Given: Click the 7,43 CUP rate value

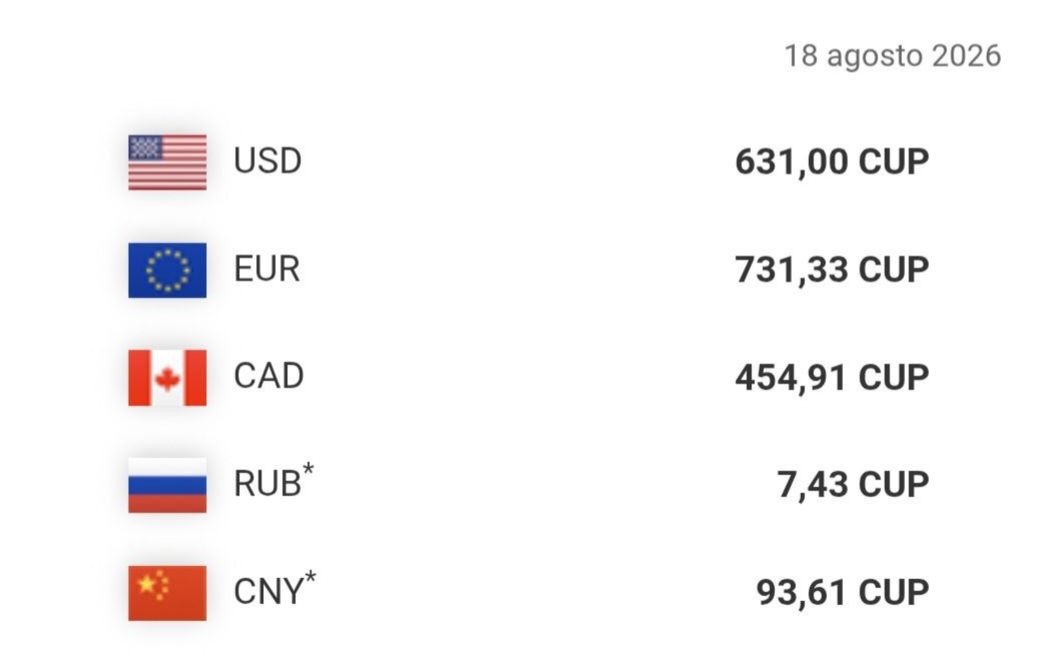Looking at the screenshot, I should click(x=853, y=485).
